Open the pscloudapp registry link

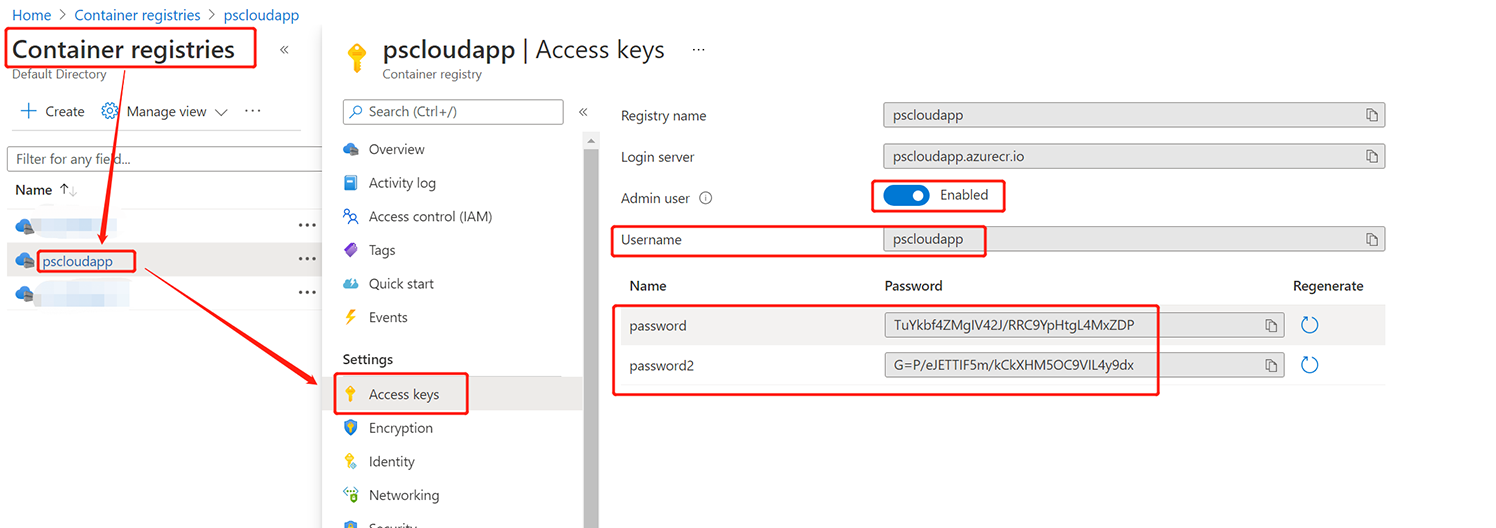pyautogui.click(x=77, y=262)
